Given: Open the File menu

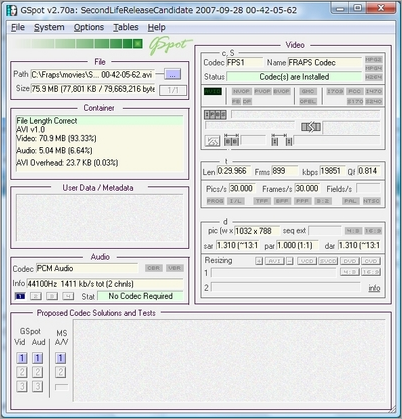Looking at the screenshot, I should [18, 27].
